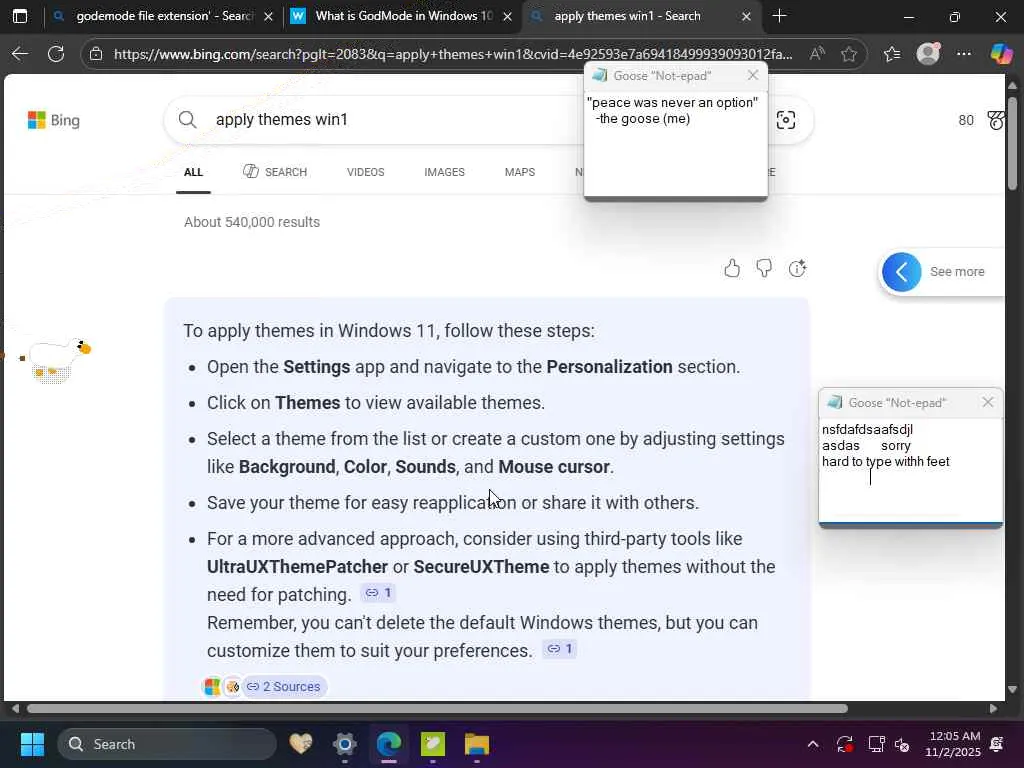The height and width of the screenshot is (768, 1024).
Task: Open Microsoft Rewards medal icon
Action: tap(995, 120)
